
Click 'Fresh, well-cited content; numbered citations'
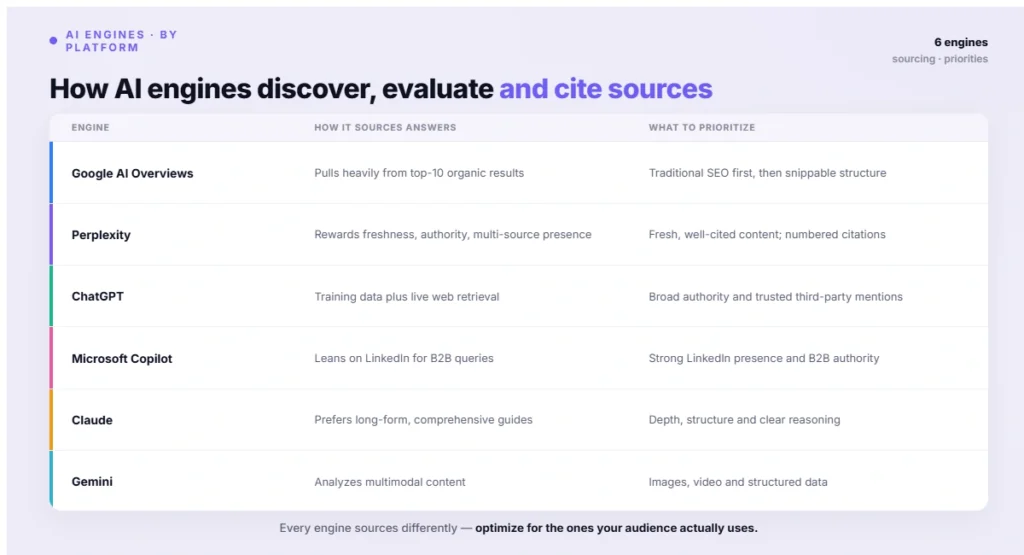pos(767,234)
